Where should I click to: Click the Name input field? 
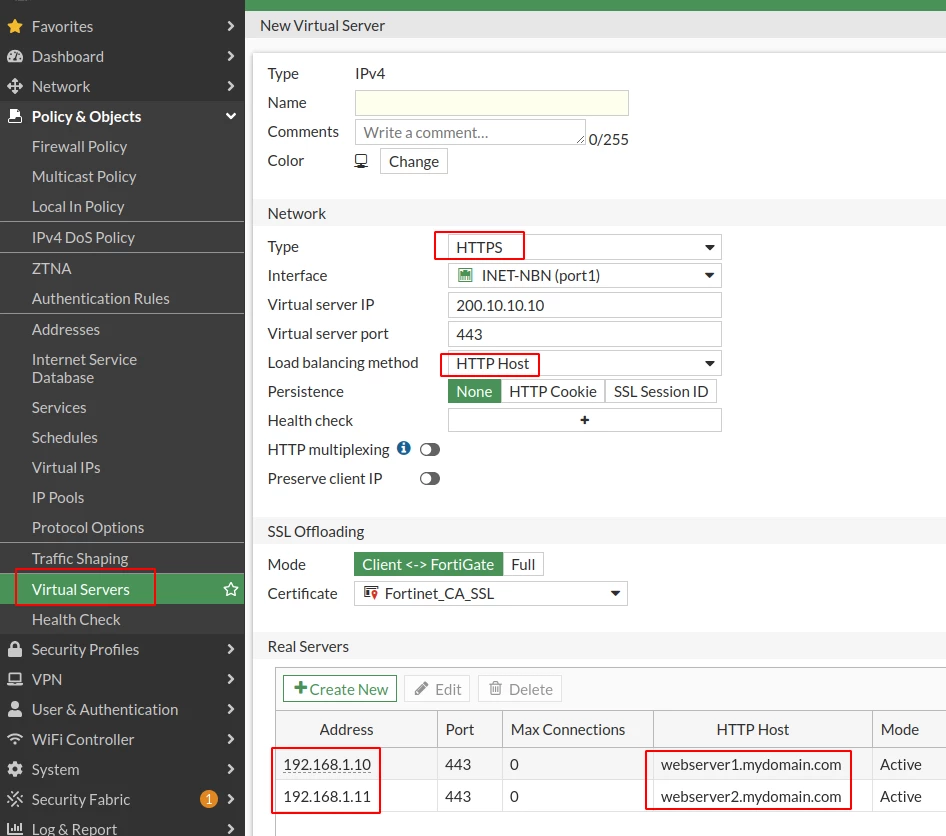click(x=492, y=103)
